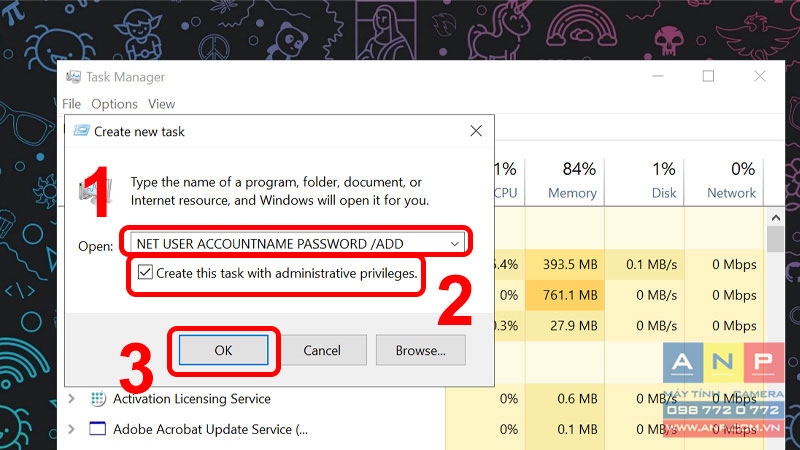Open the File menu
Image resolution: width=800 pixels, height=450 pixels.
point(71,104)
